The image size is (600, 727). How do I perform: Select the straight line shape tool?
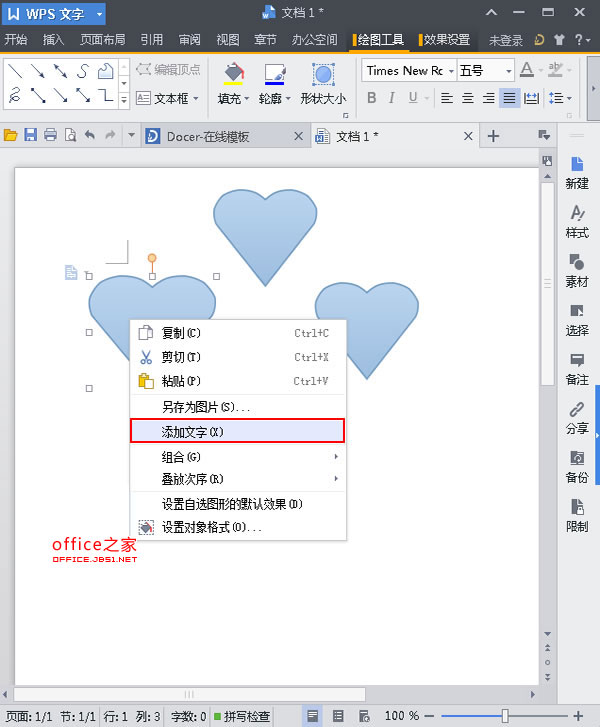16,70
